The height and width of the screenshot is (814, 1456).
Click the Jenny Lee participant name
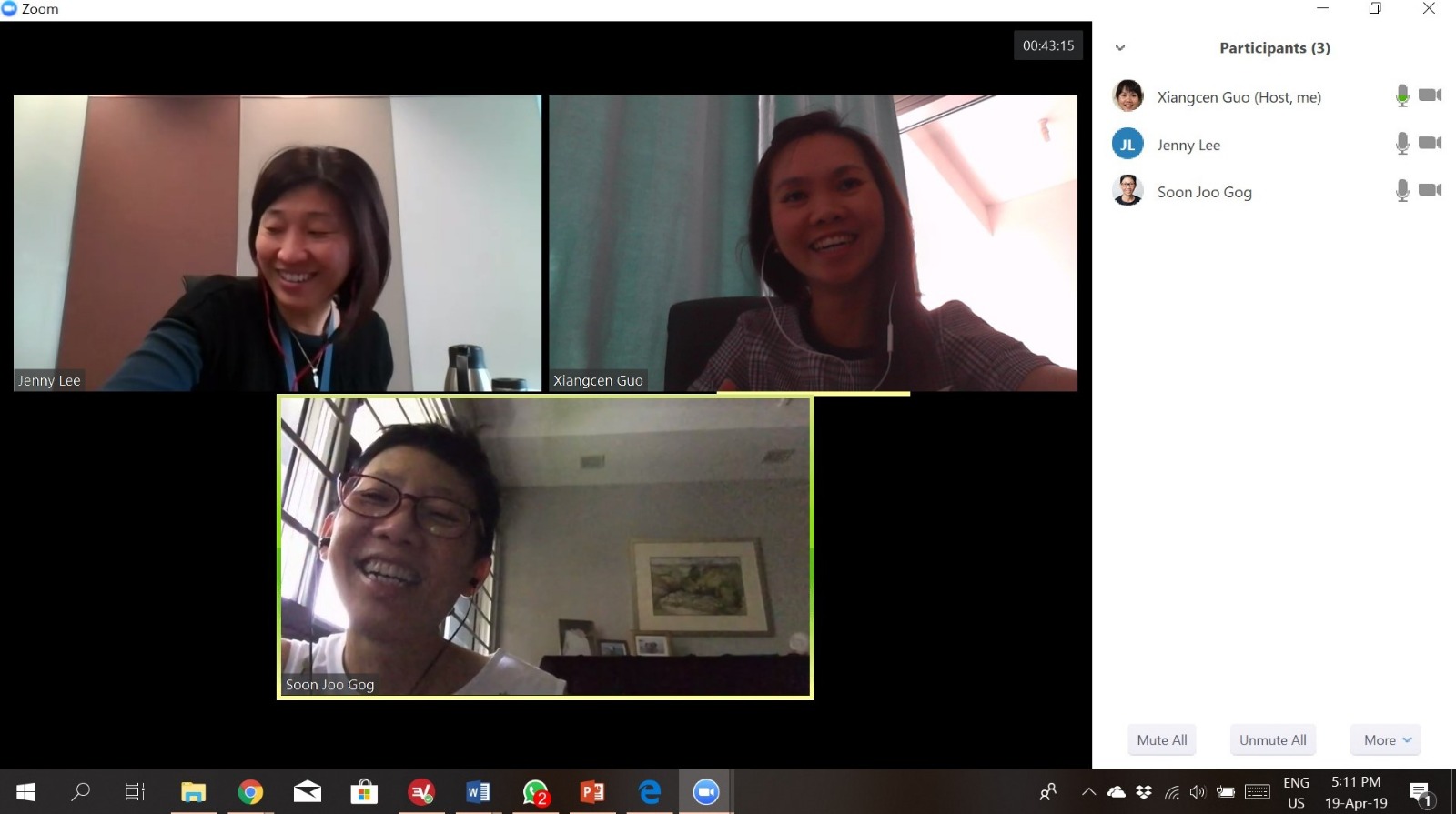(1188, 146)
